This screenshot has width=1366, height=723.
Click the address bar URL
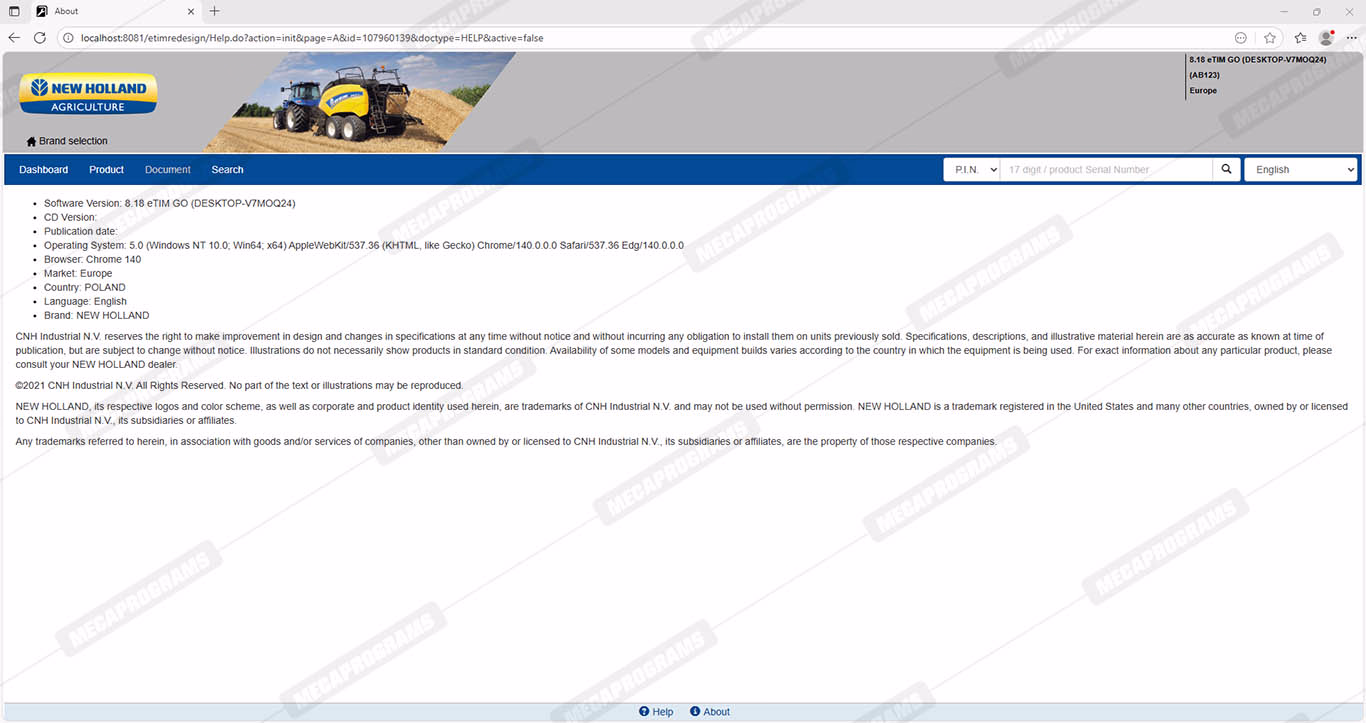point(312,38)
